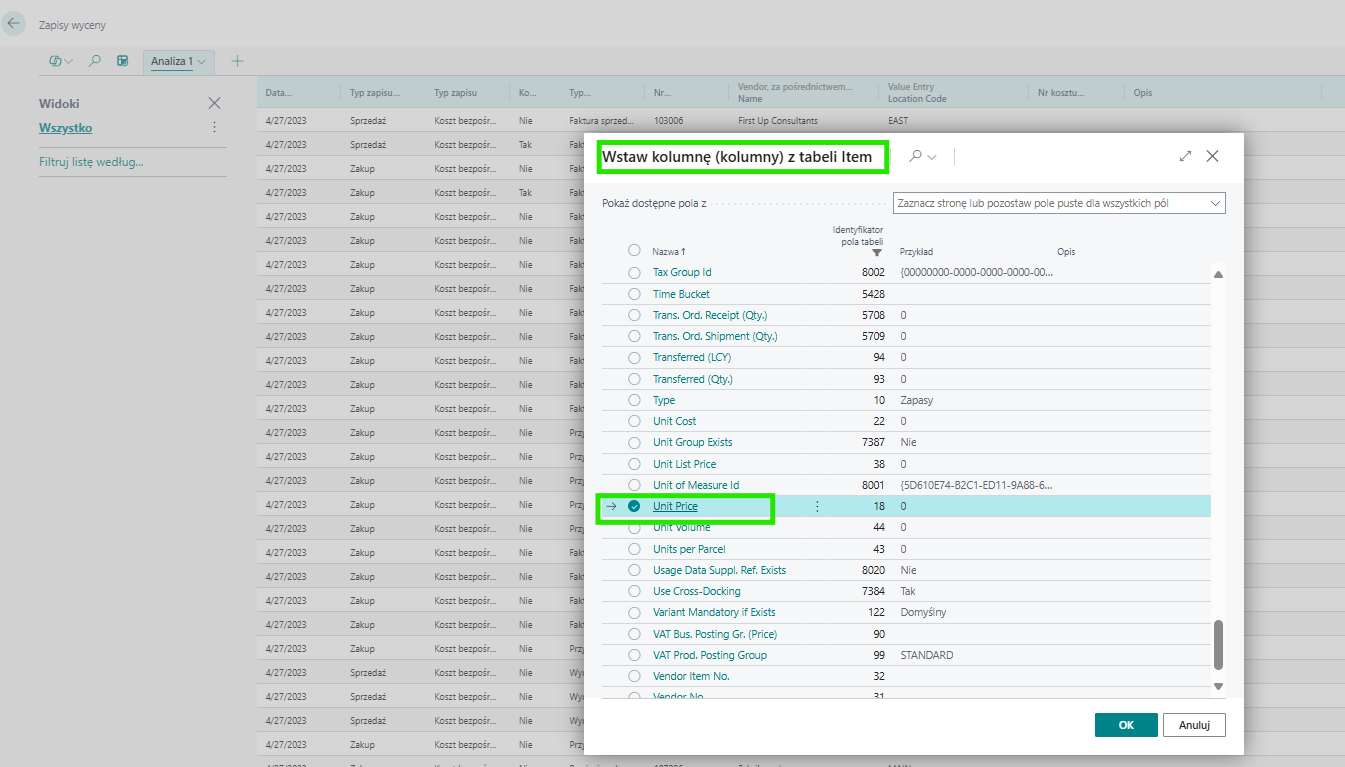Click the Variant Mandatory if Exists field

coord(714,612)
